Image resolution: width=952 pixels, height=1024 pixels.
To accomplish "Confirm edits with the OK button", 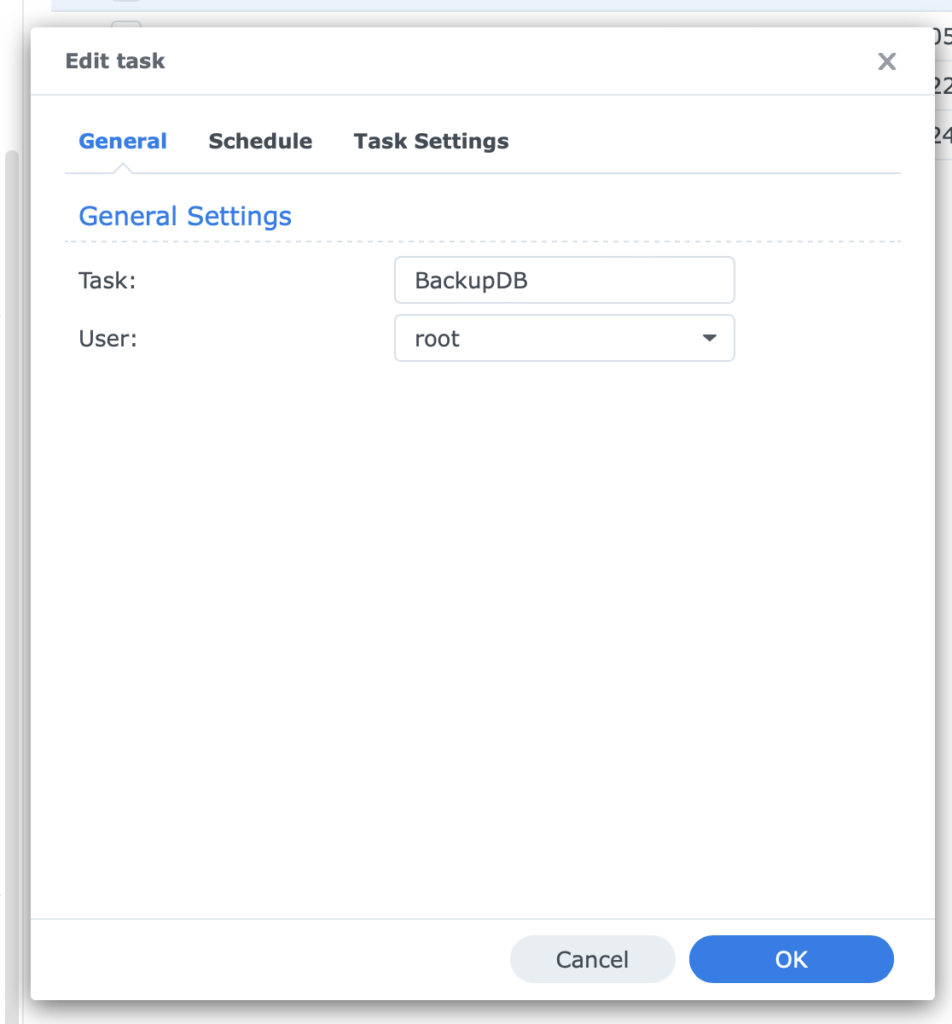I will 791,959.
